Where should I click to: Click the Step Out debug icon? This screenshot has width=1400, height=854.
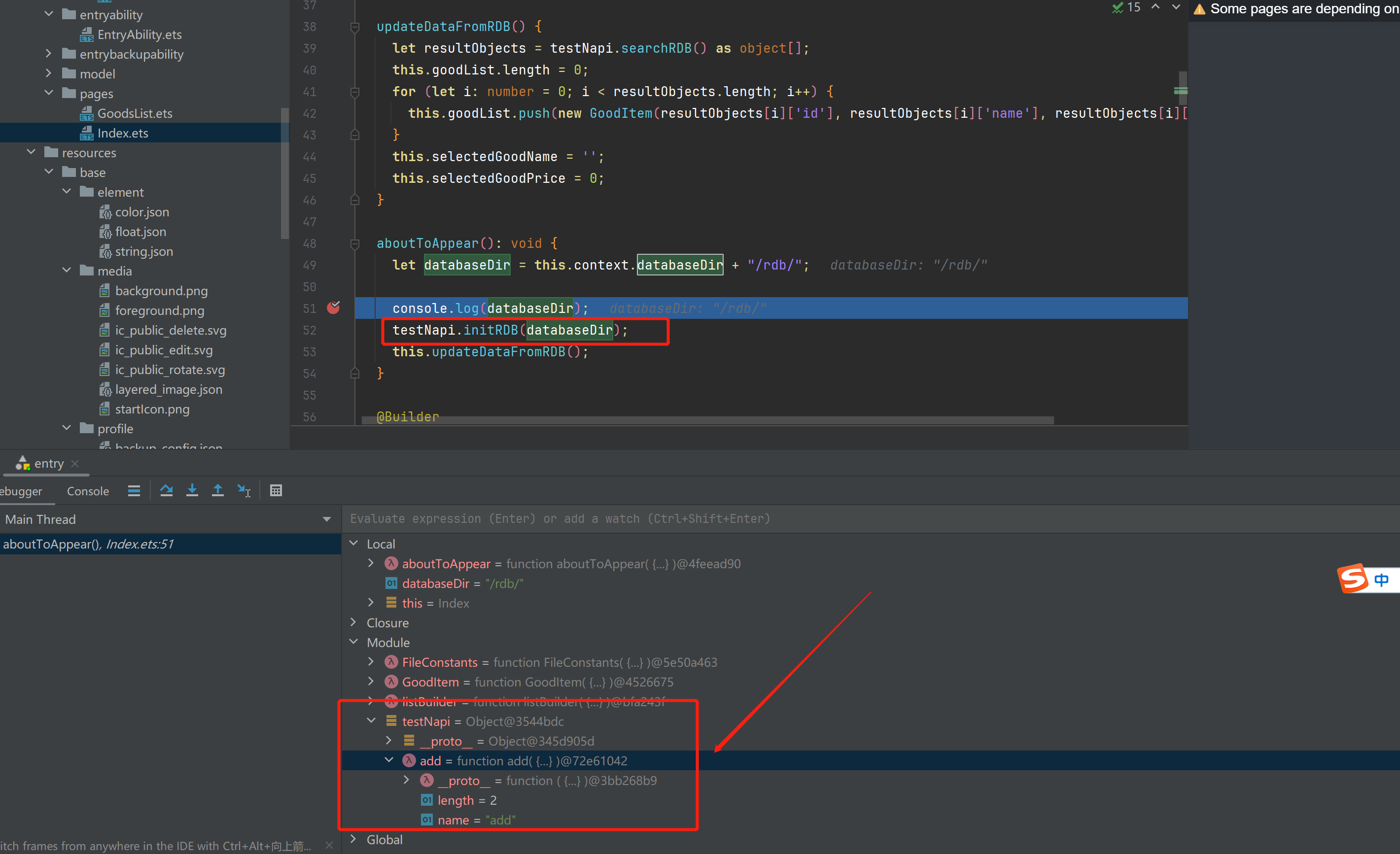point(217,491)
